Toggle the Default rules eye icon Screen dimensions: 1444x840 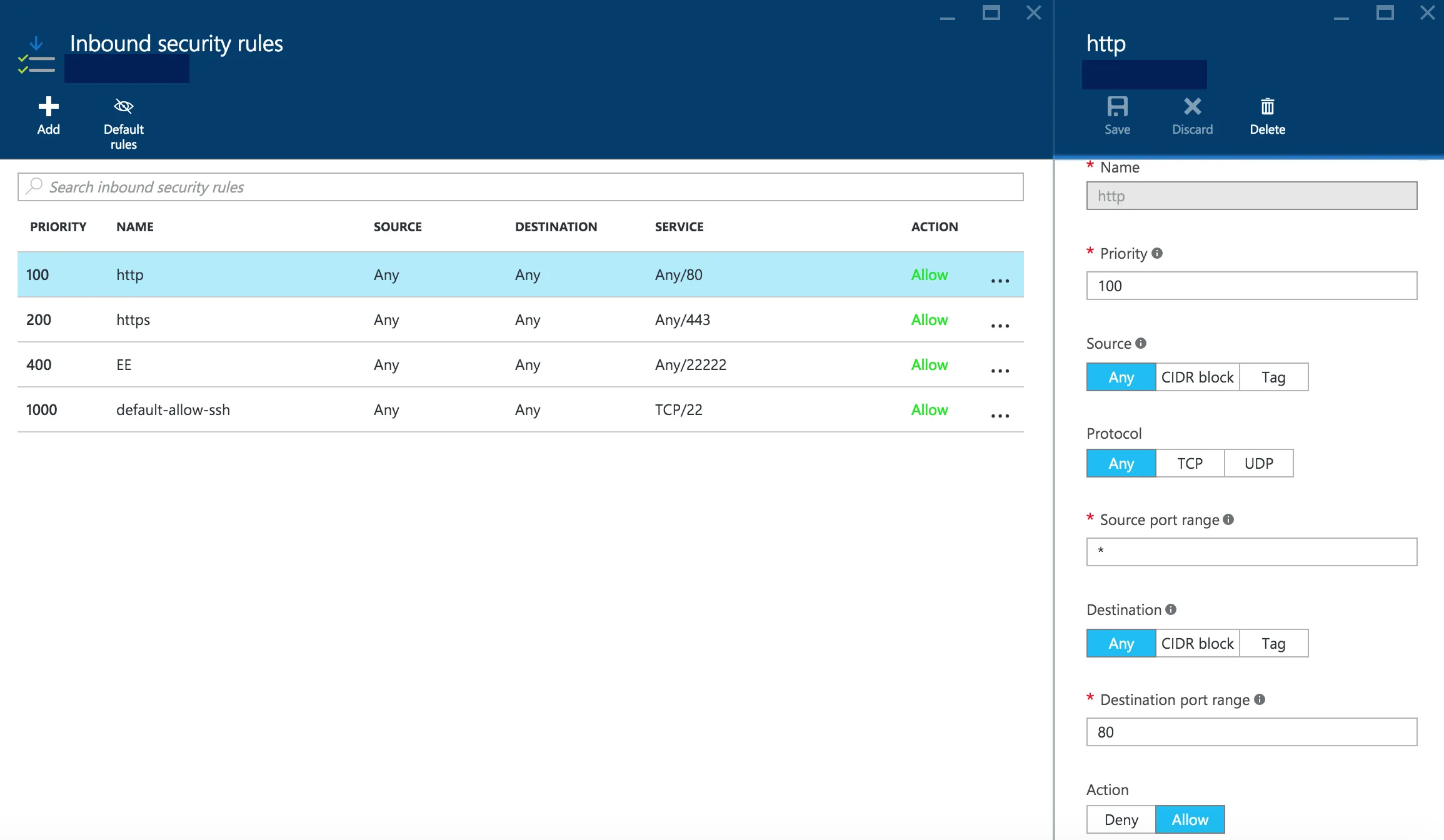tap(123, 107)
